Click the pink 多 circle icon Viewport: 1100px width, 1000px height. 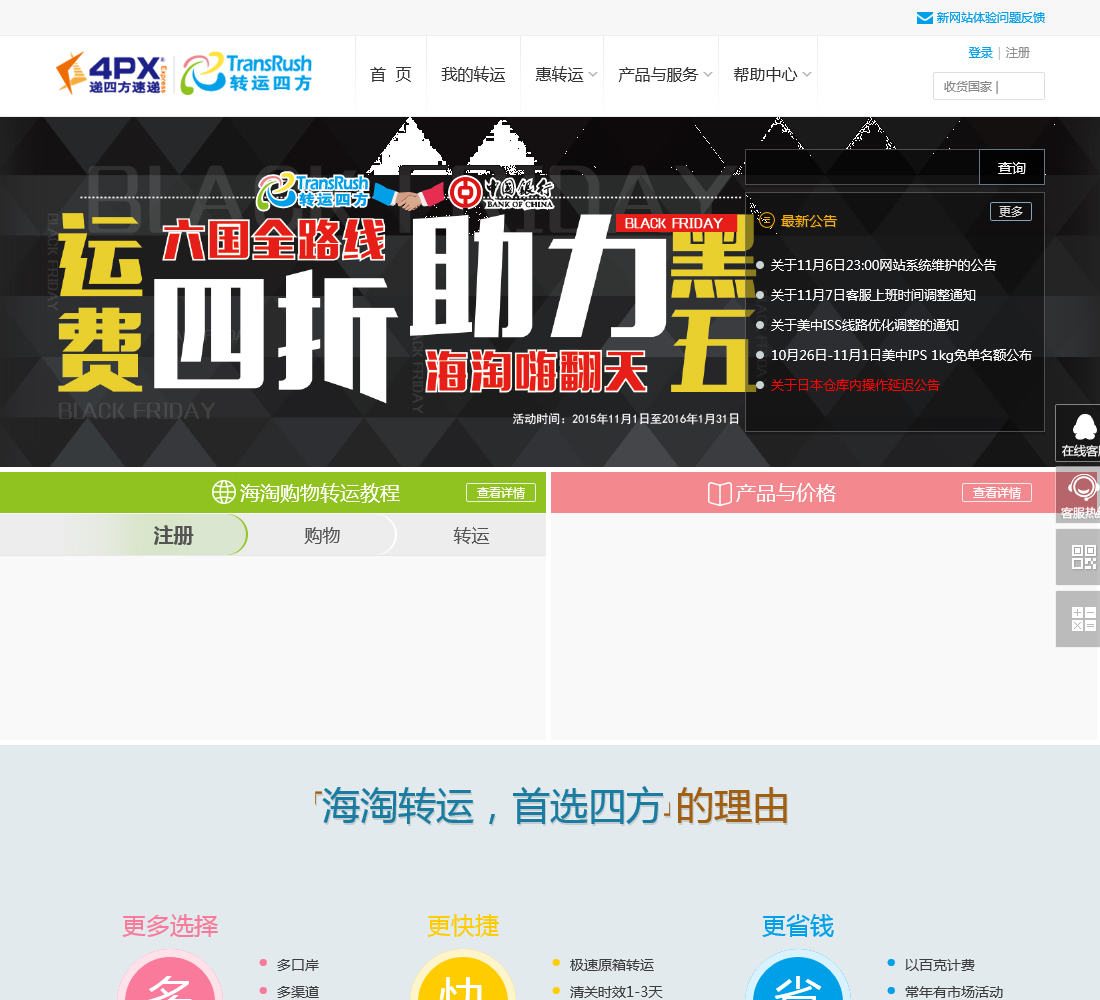coord(170,977)
